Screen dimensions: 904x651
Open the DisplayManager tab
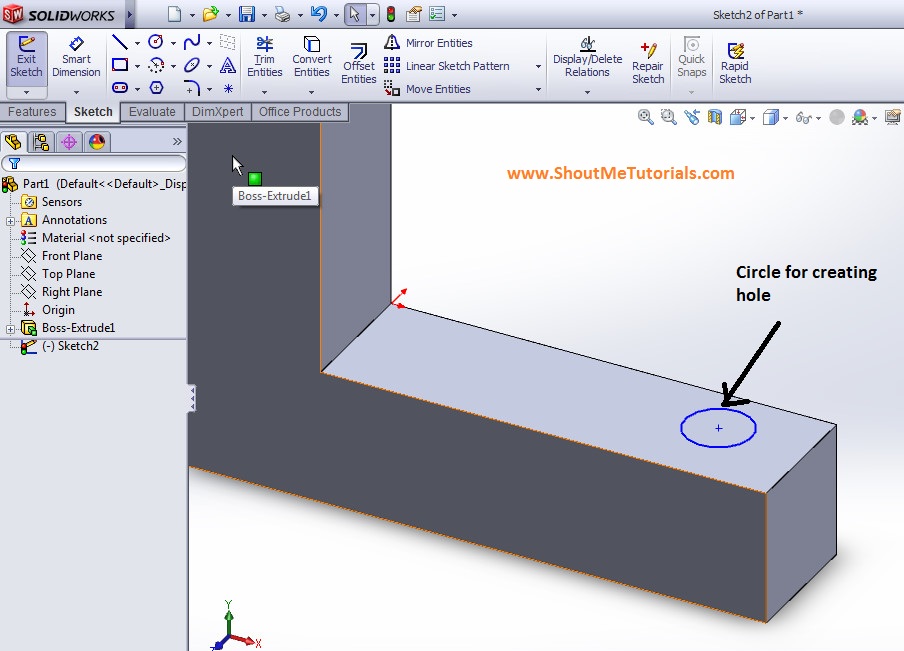[97, 142]
